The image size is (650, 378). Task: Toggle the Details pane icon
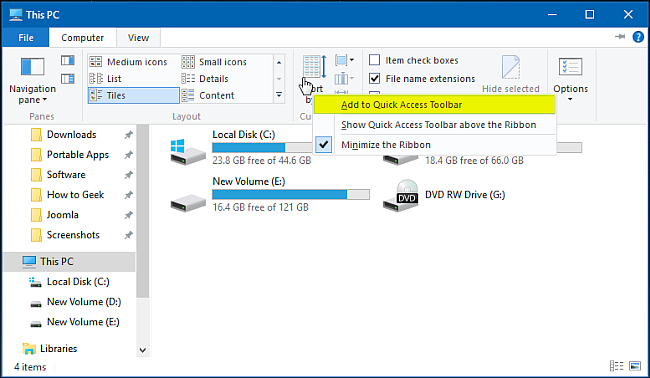68,78
